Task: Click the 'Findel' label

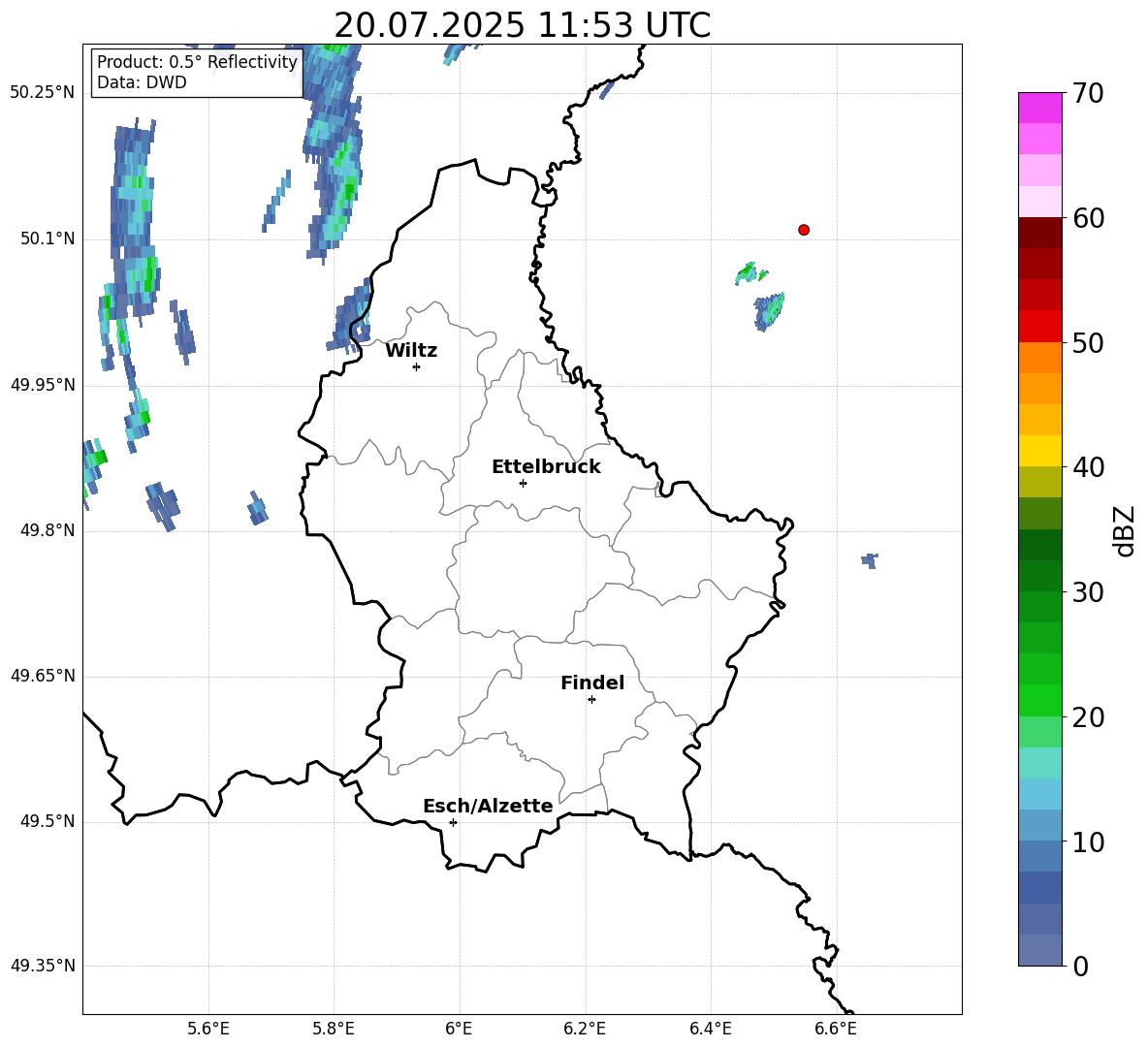Action: click(x=592, y=683)
